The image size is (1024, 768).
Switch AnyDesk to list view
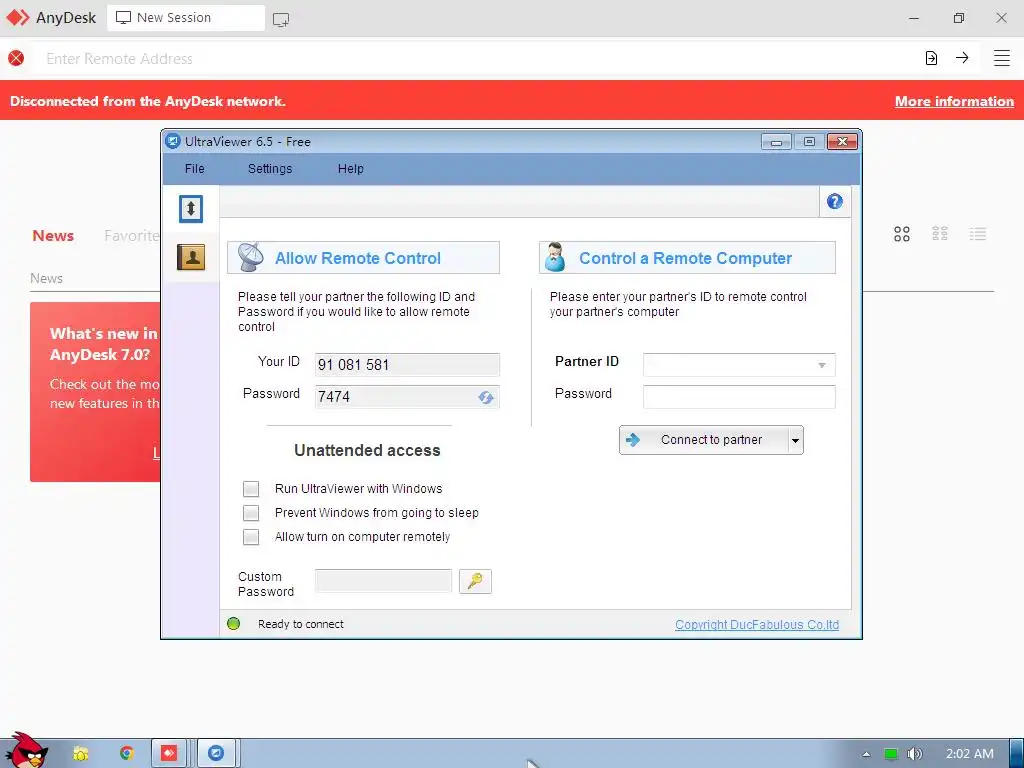[978, 234]
